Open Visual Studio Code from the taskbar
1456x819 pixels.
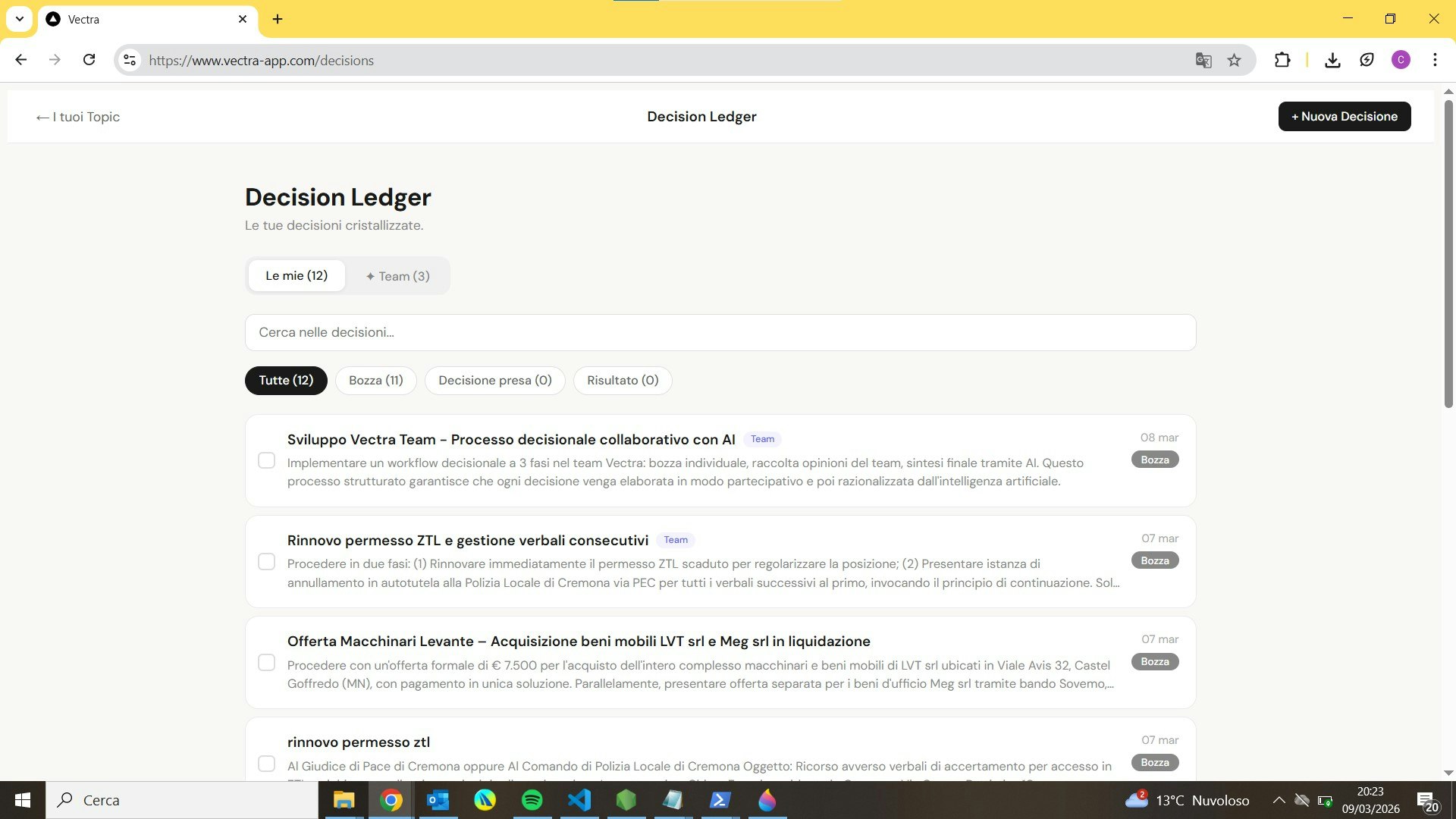579,800
